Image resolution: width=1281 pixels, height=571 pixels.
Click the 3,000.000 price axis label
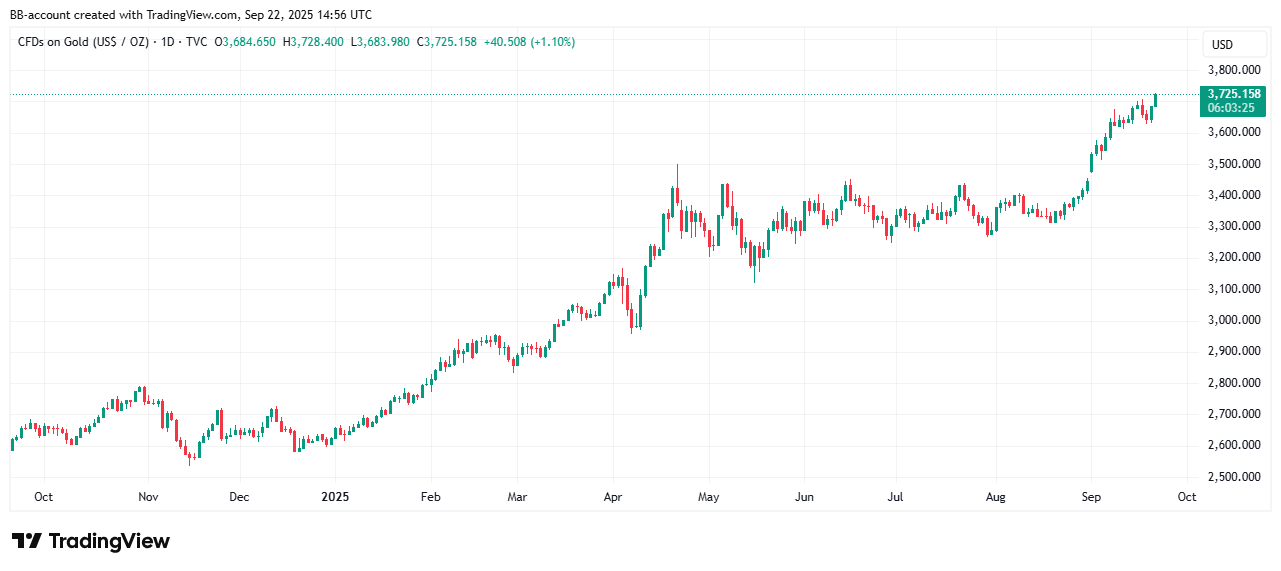(x=1233, y=320)
